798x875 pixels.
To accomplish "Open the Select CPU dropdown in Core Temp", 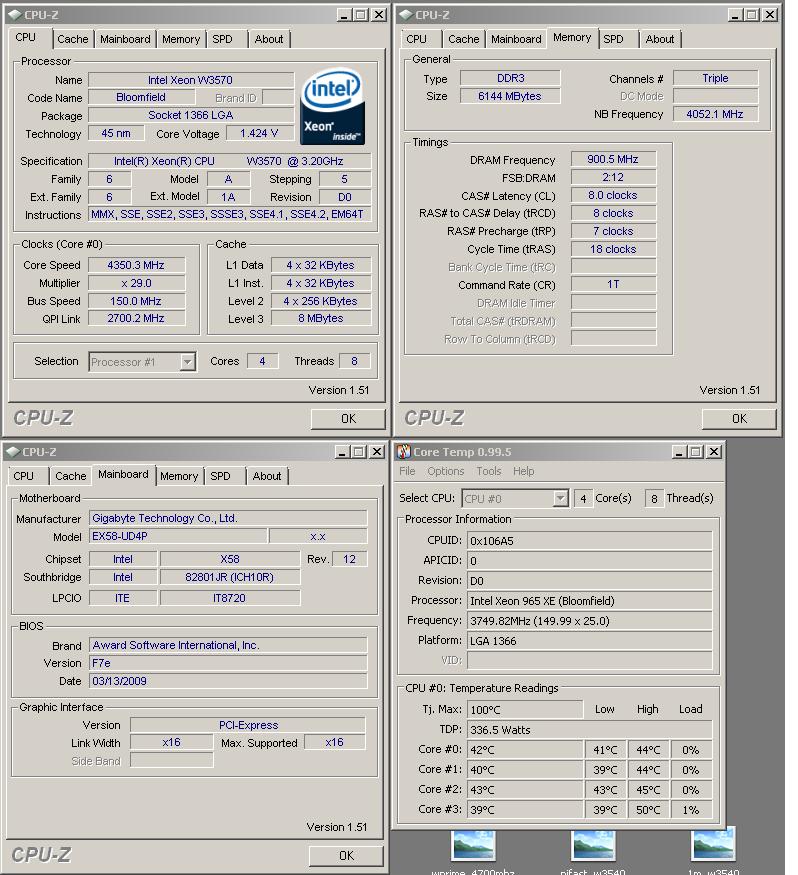I will tap(560, 498).
